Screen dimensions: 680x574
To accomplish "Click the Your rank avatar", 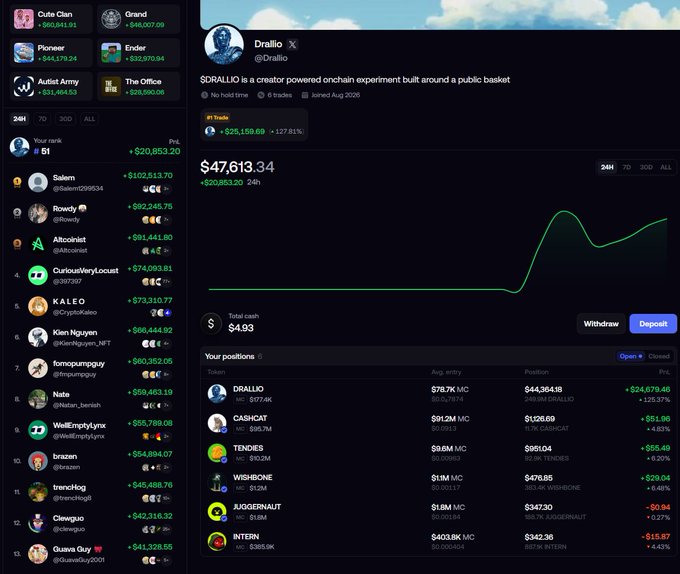I will coord(20,147).
